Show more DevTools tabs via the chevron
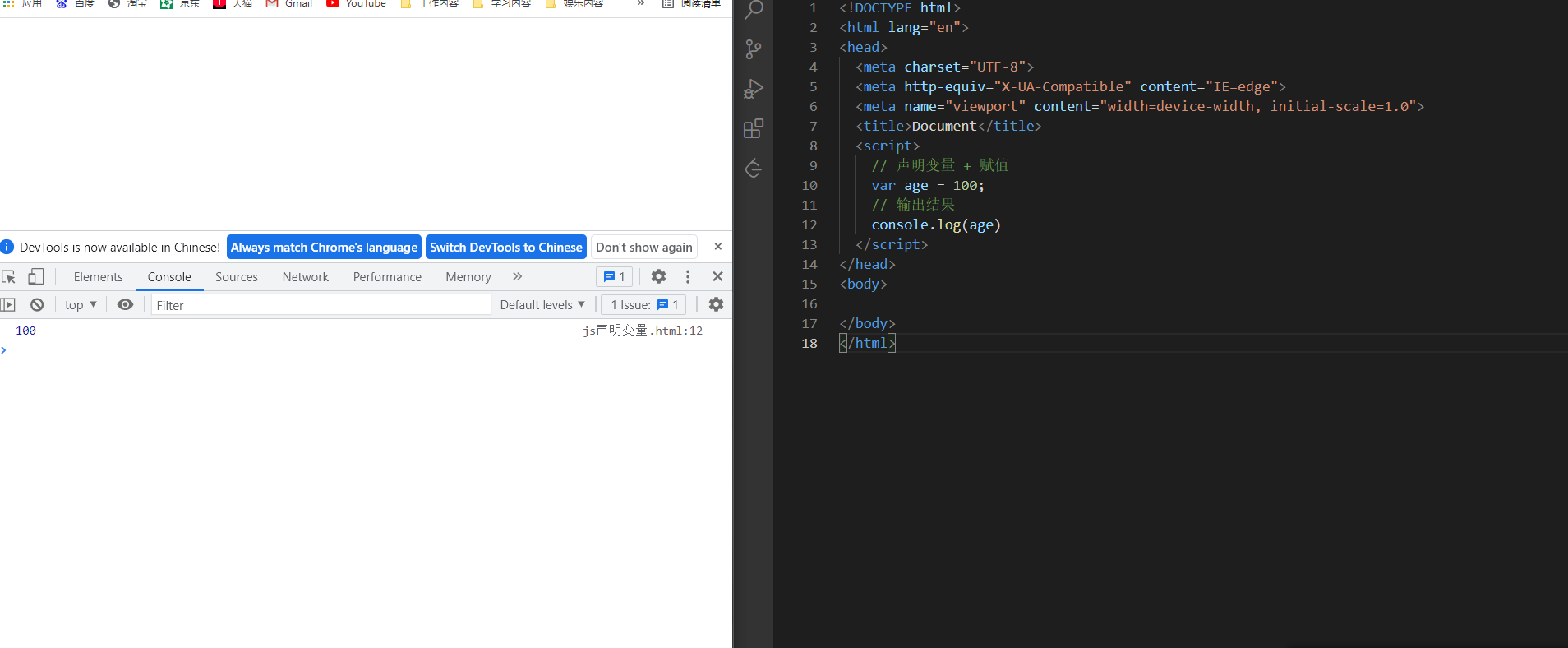The width and height of the screenshot is (1568, 648). point(517,277)
